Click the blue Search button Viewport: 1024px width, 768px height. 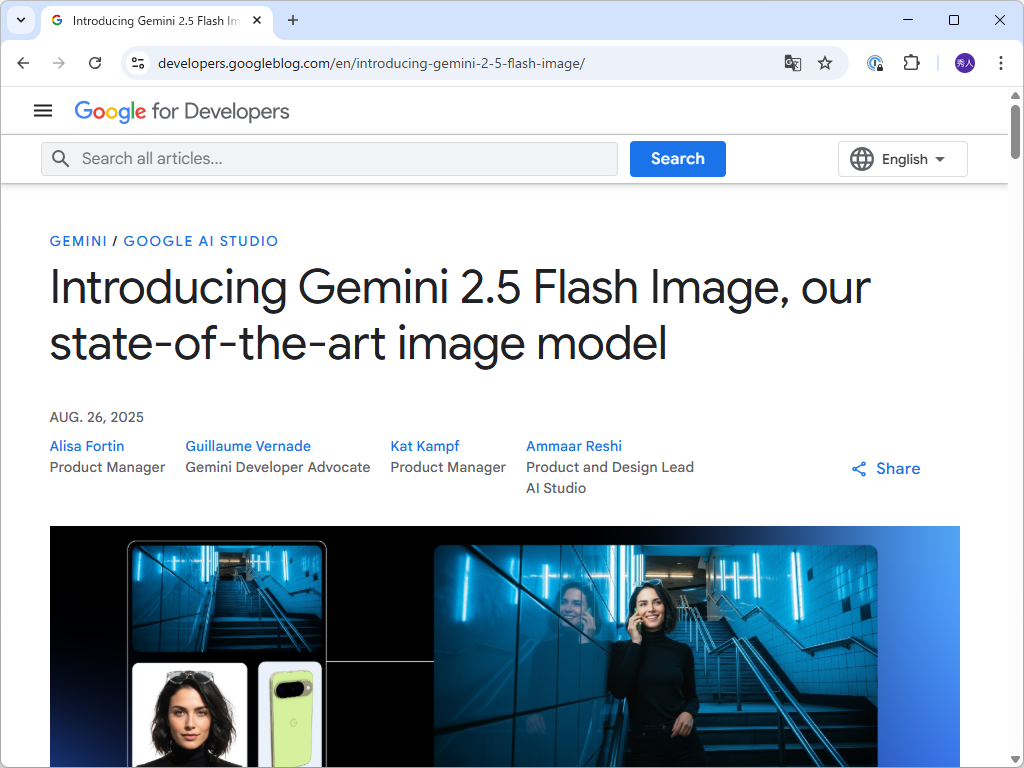click(677, 158)
